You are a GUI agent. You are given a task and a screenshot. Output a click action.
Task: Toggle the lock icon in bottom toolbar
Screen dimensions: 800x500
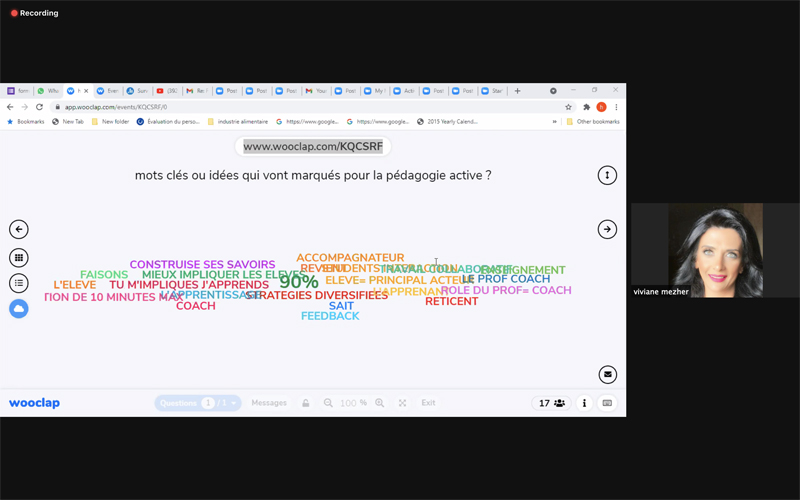point(306,403)
